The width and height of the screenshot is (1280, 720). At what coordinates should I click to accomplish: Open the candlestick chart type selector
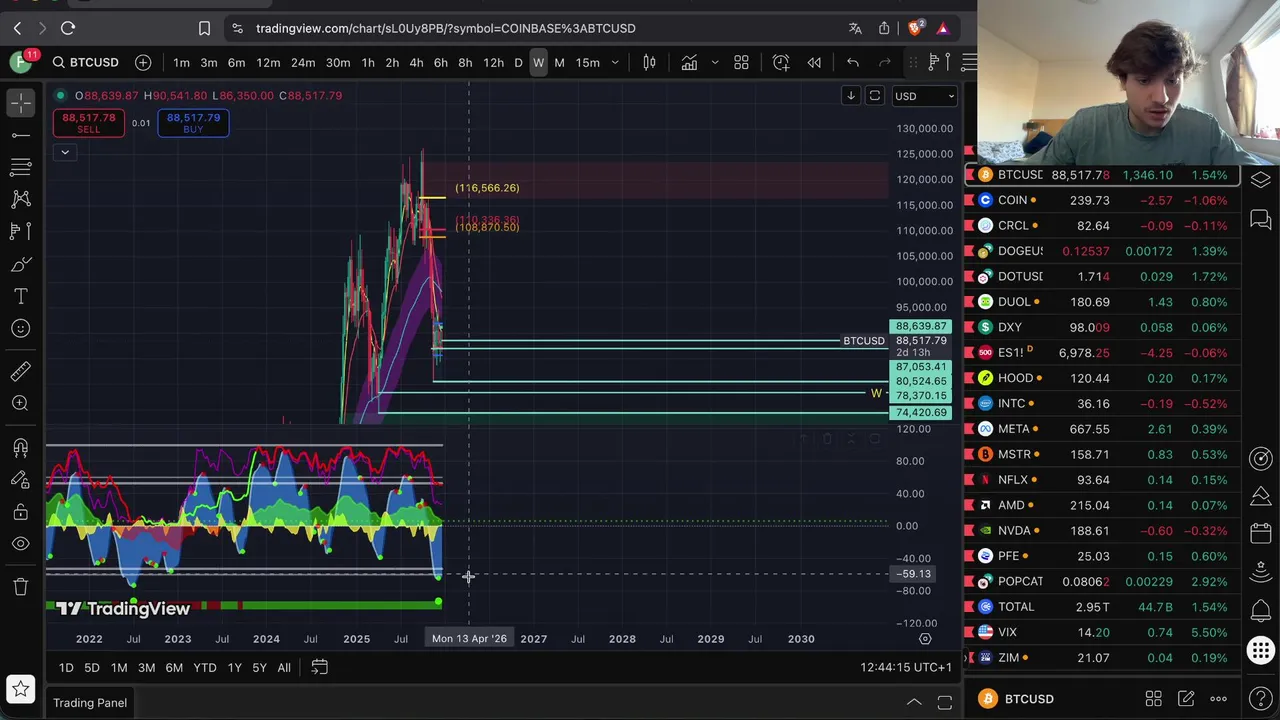click(x=649, y=63)
